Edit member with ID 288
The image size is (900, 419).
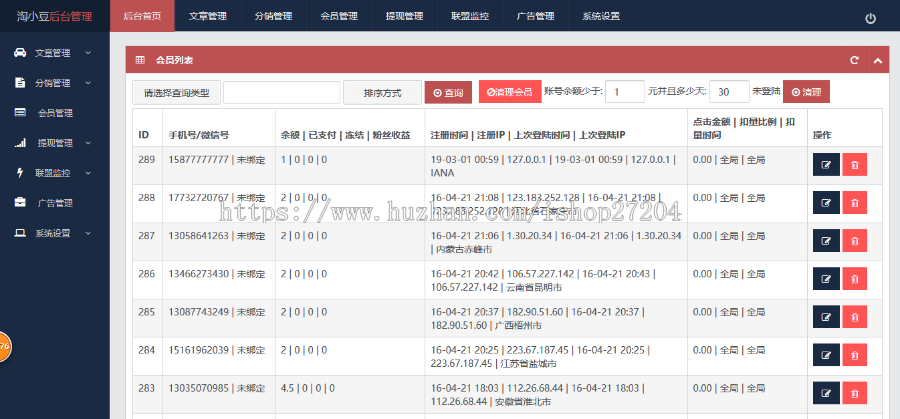tap(826, 203)
